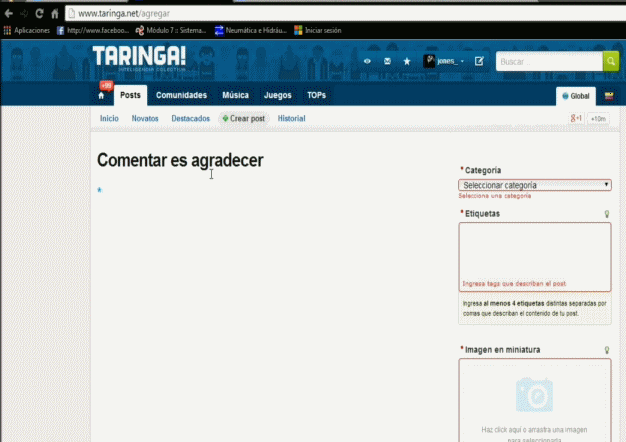This screenshot has height=442, width=626.
Task: Click the green search magnifier button
Action: [x=611, y=61]
